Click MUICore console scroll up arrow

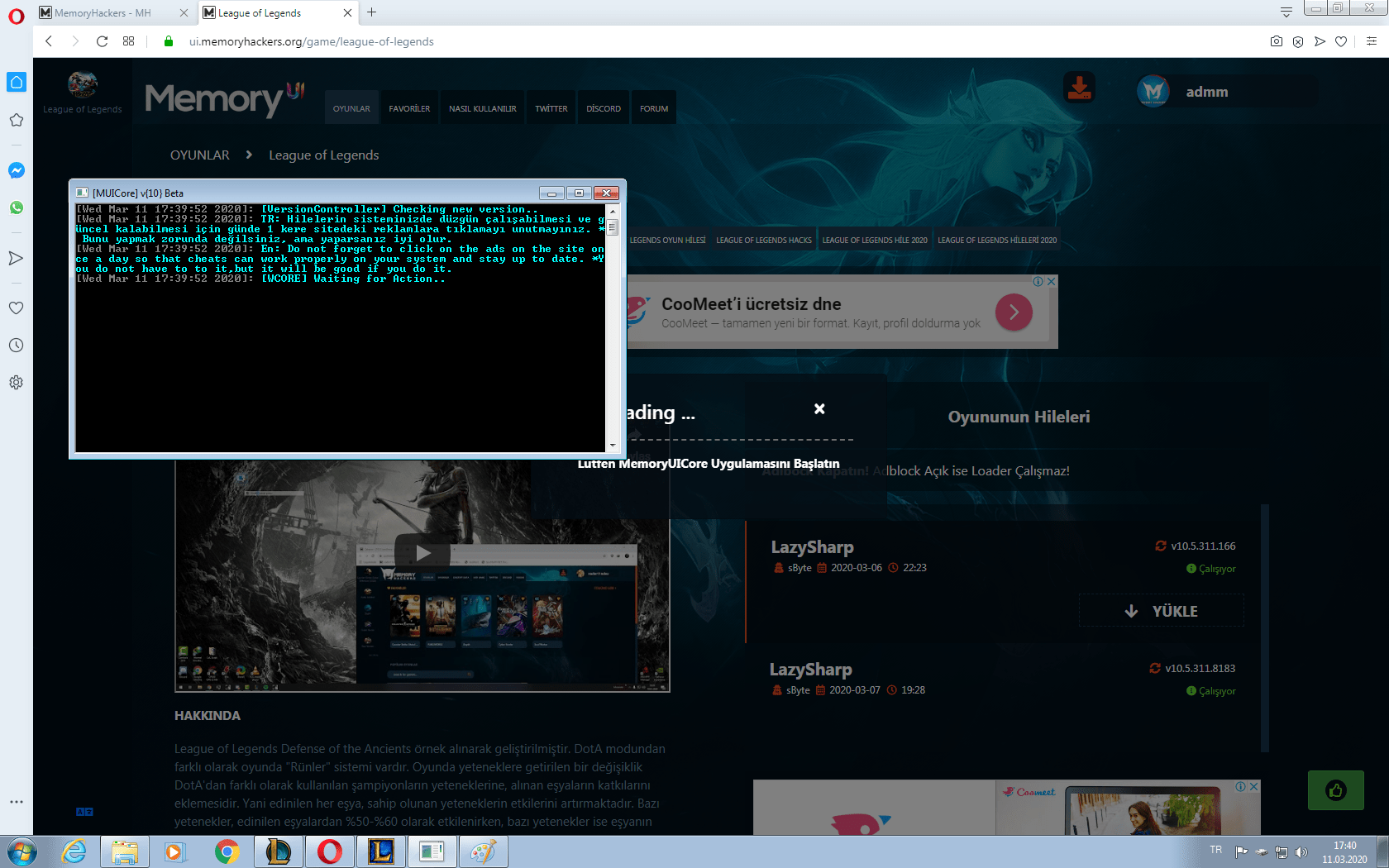[613, 211]
